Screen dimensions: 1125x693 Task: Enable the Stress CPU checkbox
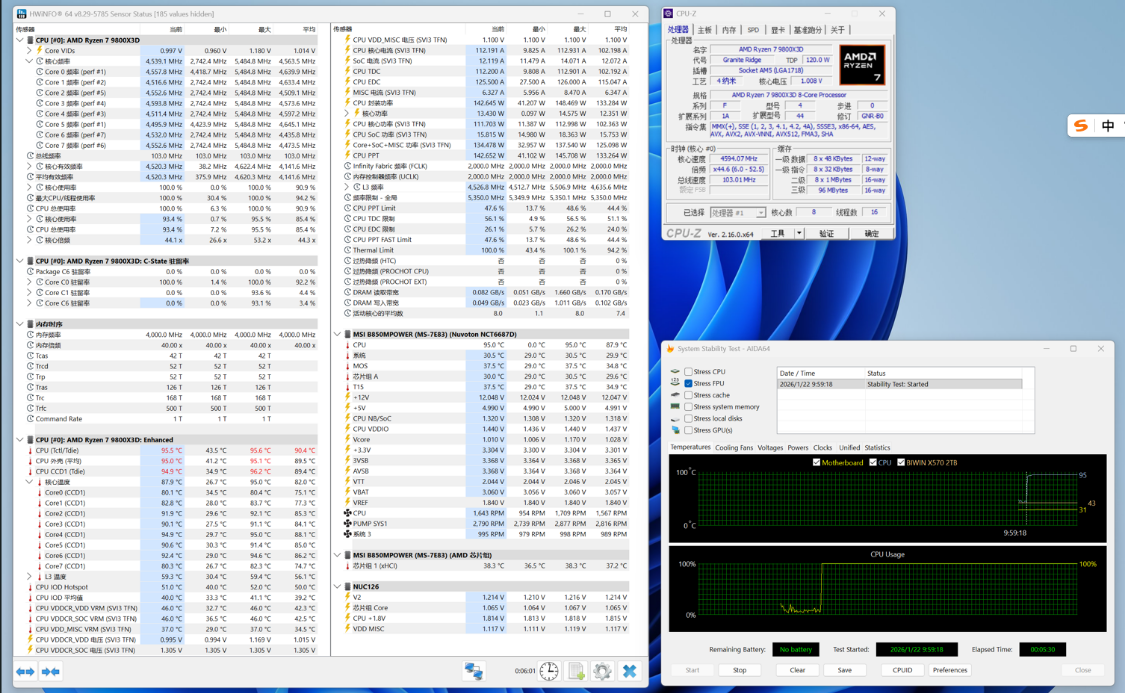pyautogui.click(x=688, y=372)
